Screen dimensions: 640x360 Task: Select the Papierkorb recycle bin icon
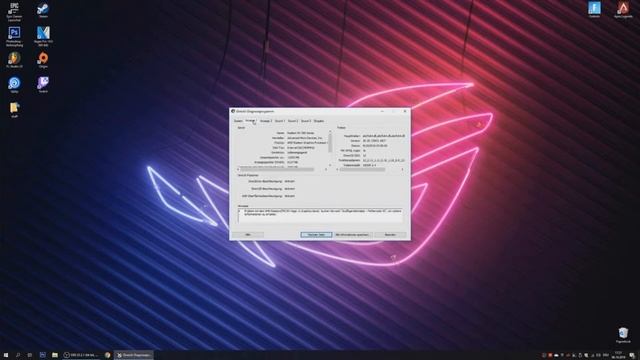[x=623, y=335]
